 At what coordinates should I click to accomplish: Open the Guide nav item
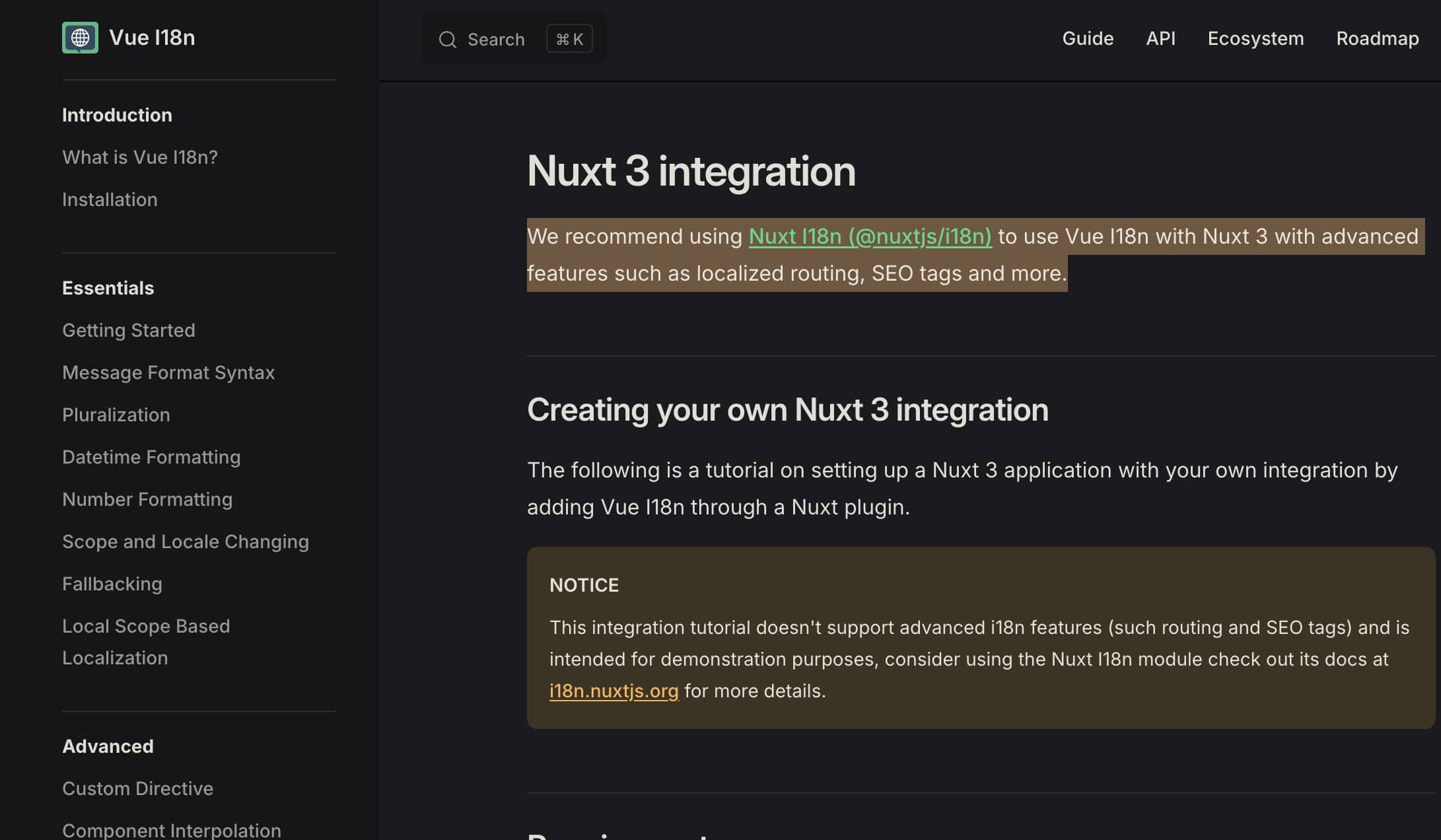[x=1088, y=38]
